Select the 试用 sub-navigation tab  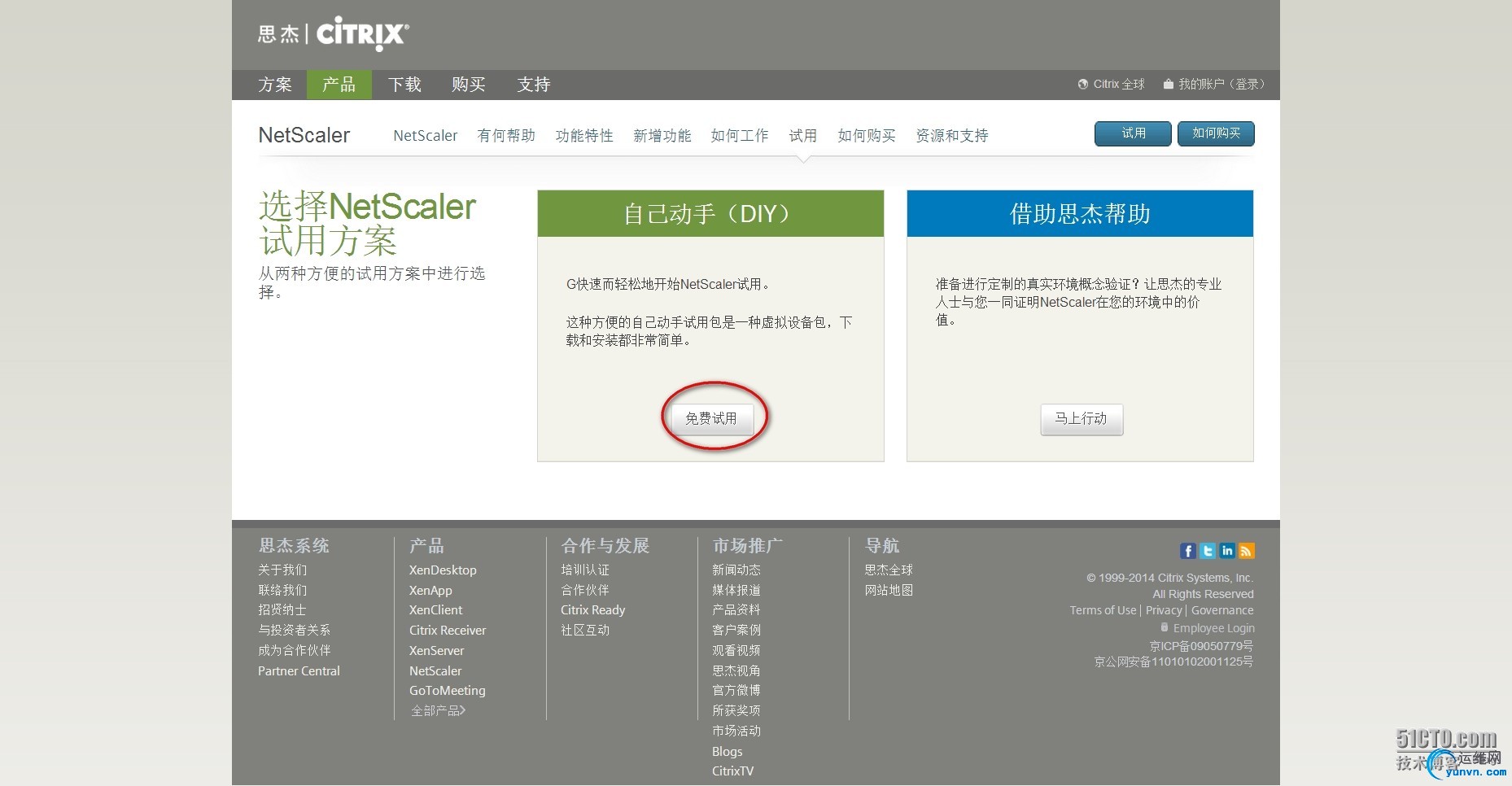[803, 136]
